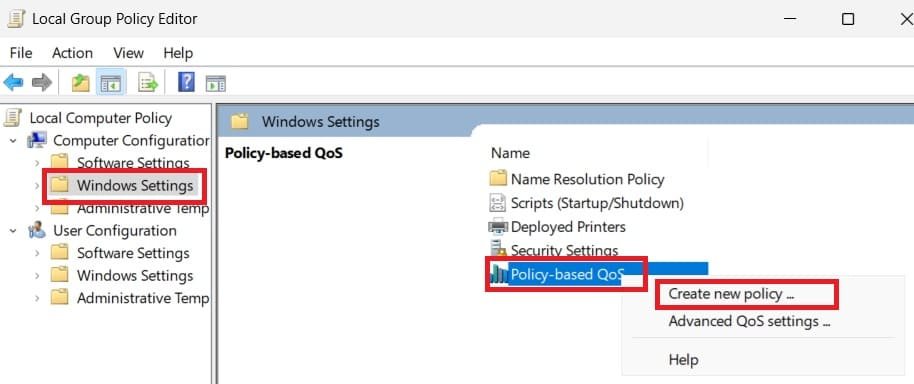Screen dimensions: 914x384
Task: Click the Scripts (Startup/Shutdown) icon
Action: coord(497,203)
